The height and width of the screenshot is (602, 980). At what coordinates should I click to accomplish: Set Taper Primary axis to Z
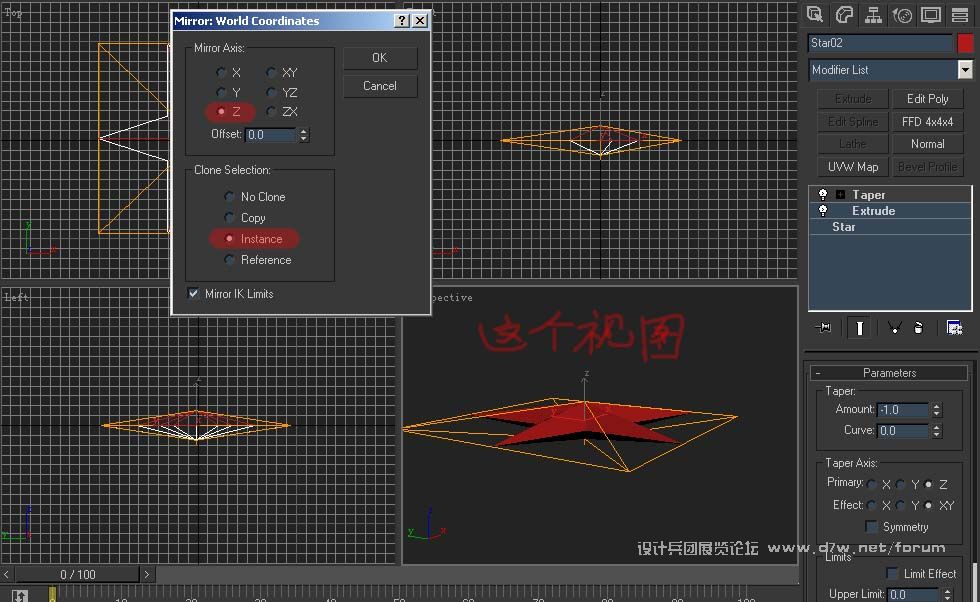[929, 484]
